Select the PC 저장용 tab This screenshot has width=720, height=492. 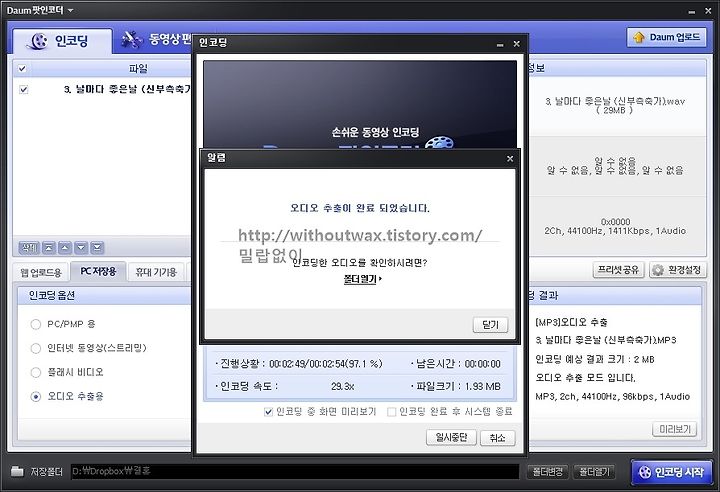98,271
